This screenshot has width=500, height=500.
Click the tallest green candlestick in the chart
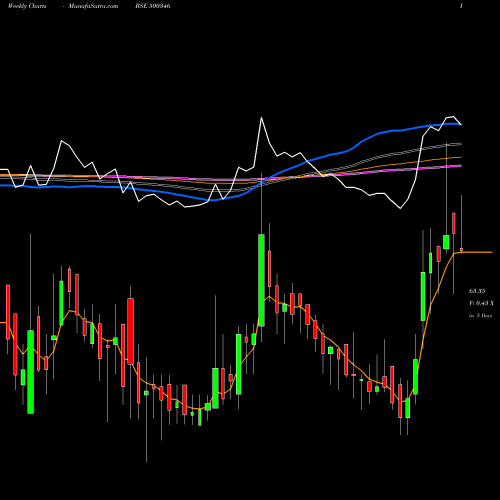[x=261, y=280]
